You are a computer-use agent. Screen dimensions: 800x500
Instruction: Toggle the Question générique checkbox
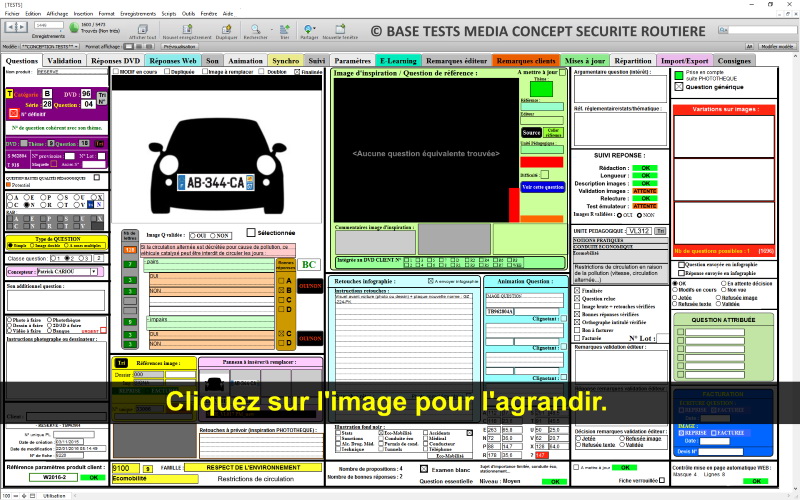click(x=679, y=87)
